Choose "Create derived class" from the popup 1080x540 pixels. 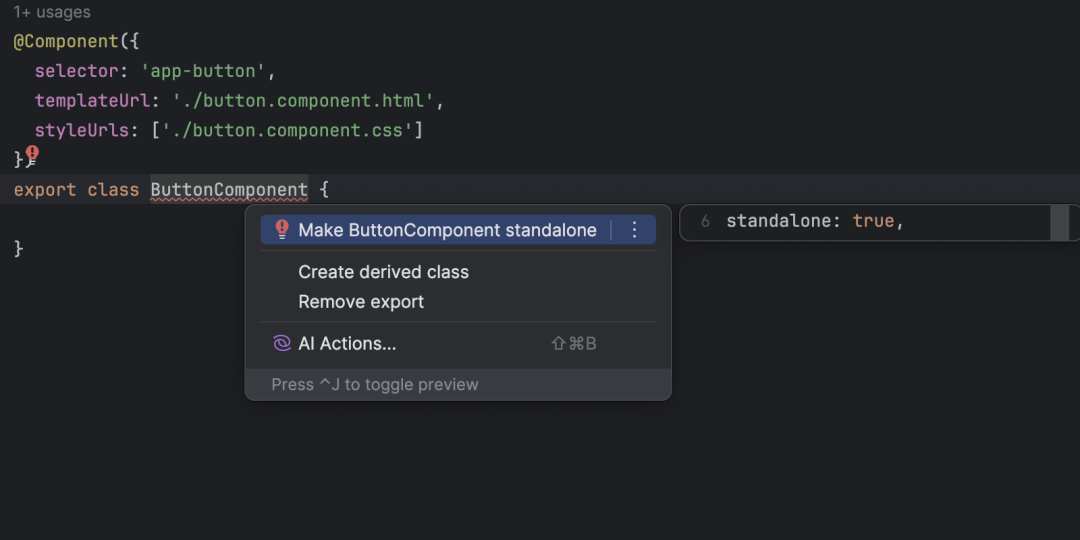[383, 272]
